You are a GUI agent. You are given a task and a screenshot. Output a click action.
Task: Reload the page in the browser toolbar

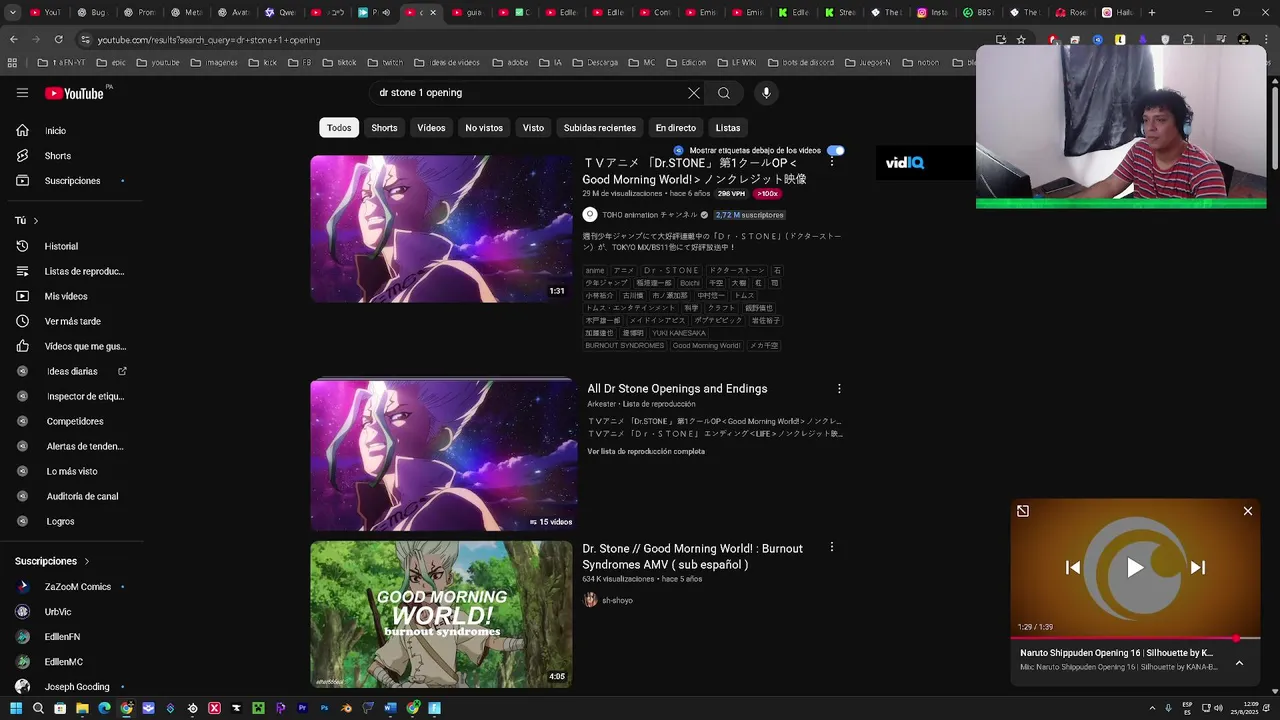coord(58,39)
